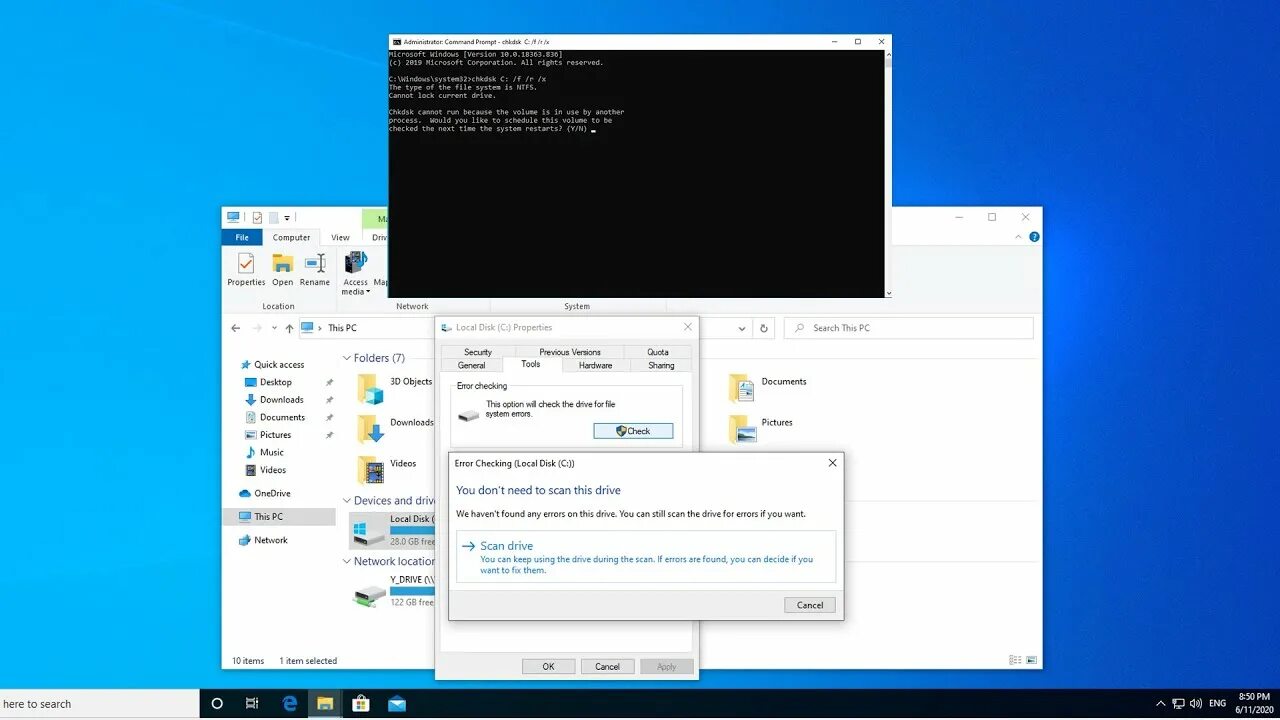Click Open icon in Explorer ribbon

point(283,269)
